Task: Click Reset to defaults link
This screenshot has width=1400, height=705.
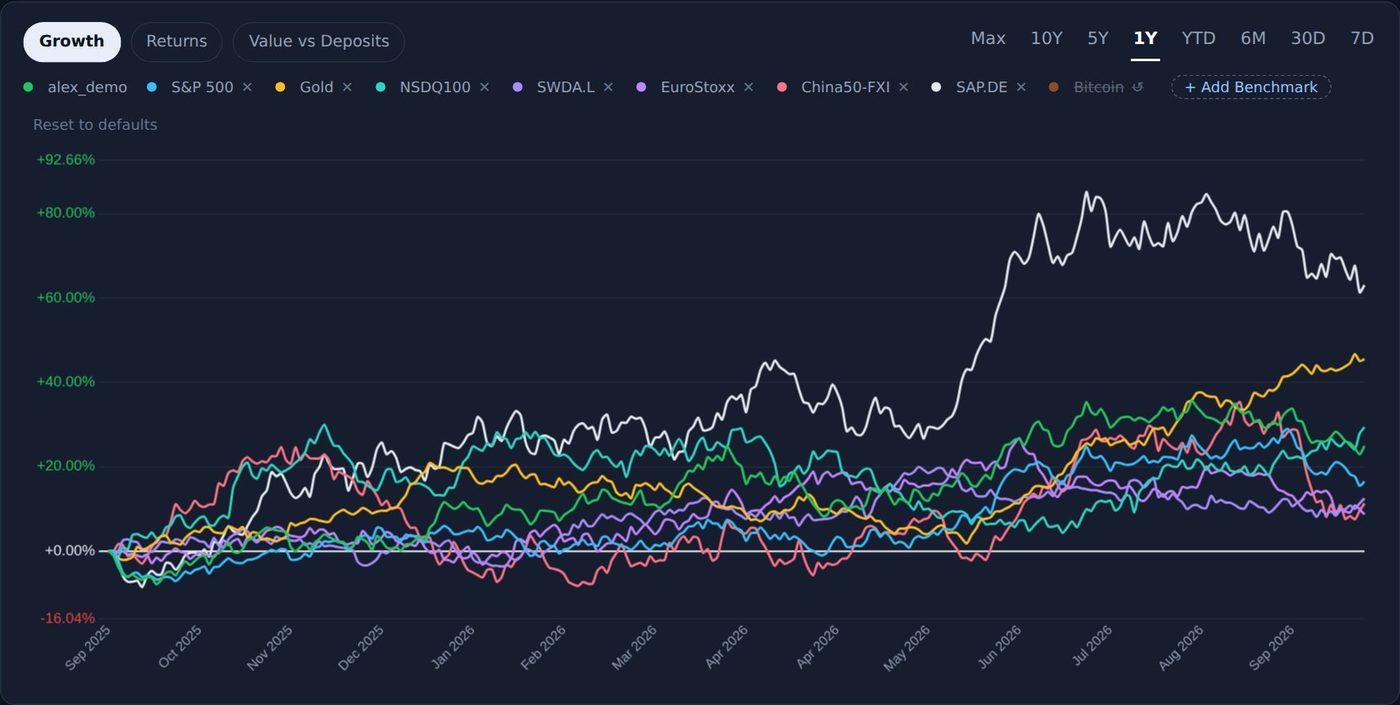Action: pyautogui.click(x=95, y=125)
